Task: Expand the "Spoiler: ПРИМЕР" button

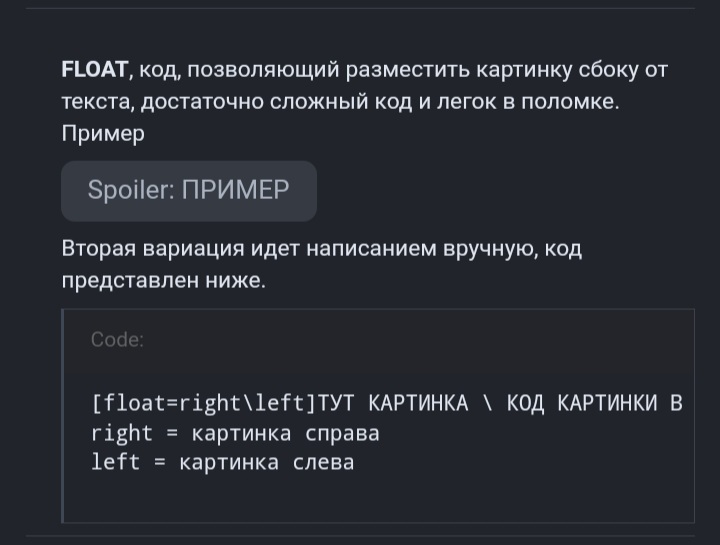Action: point(188,190)
